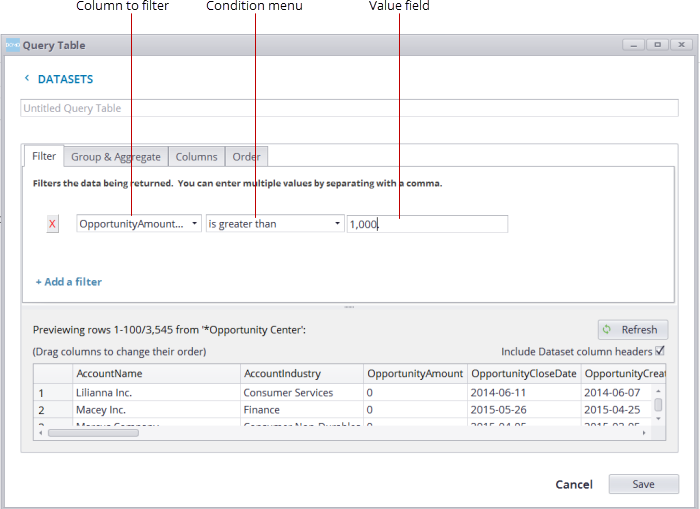Click the '2014-06-11' close date cell
Screen dimensions: 700x509
click(x=524, y=393)
